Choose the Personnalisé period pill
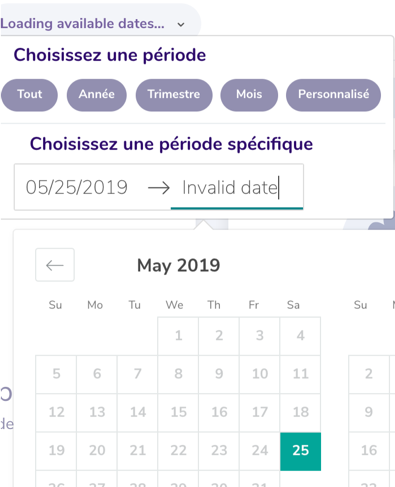This screenshot has height=487, width=395. pos(333,95)
